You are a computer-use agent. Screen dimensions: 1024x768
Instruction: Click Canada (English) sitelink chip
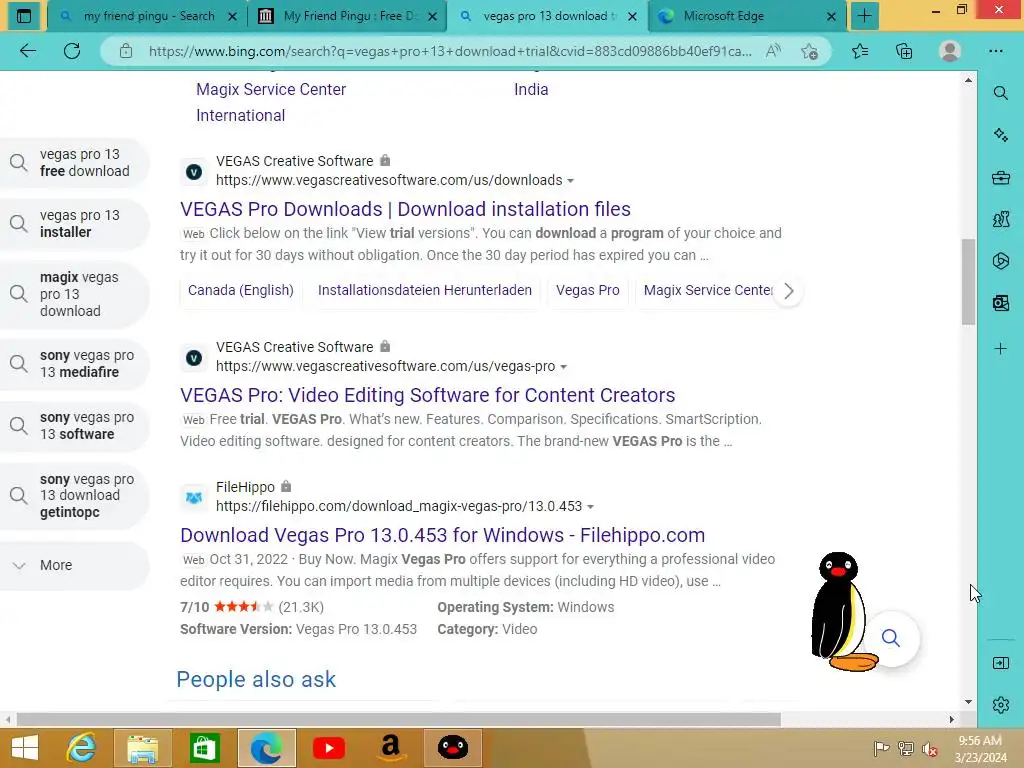240,290
